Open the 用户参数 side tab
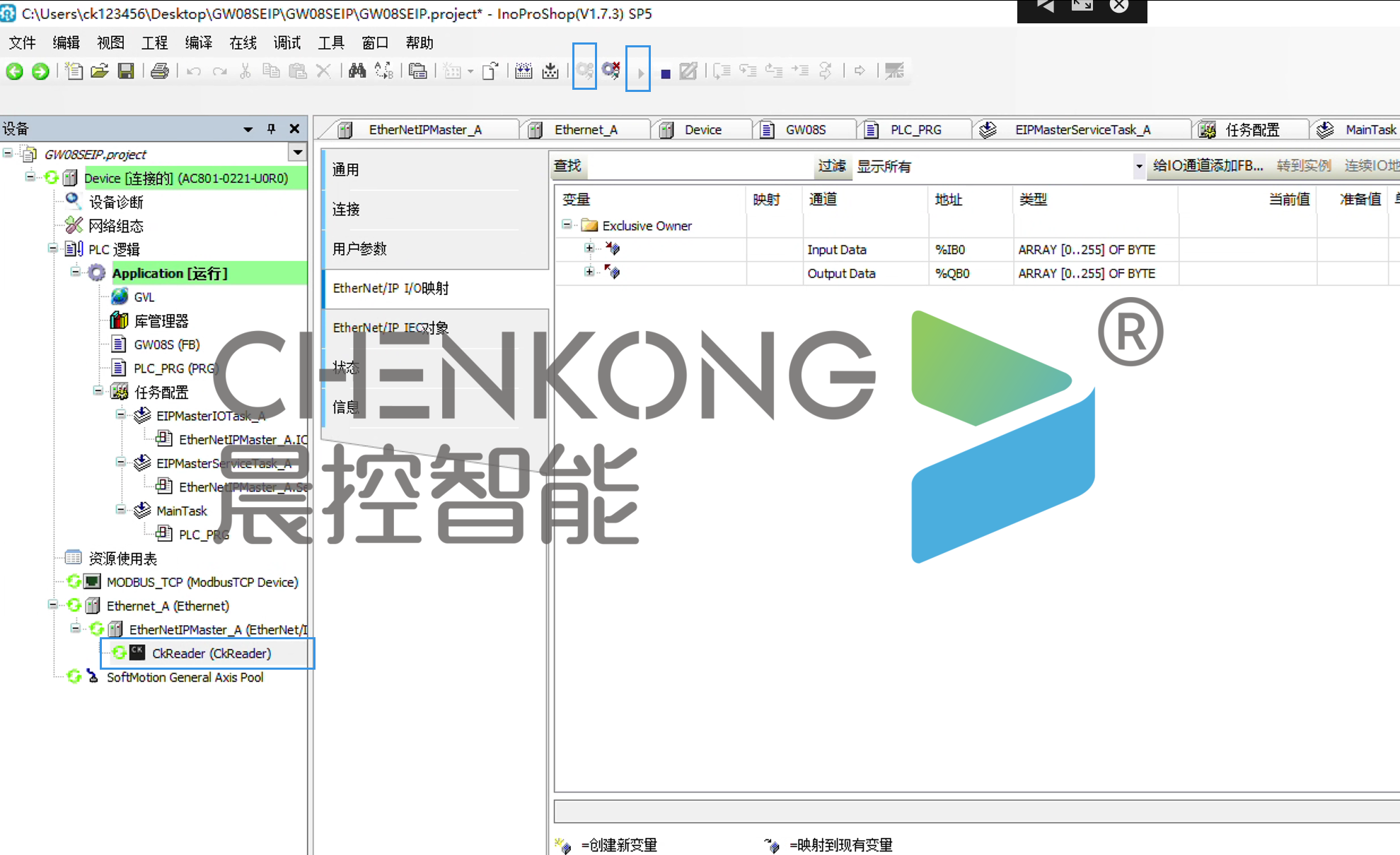1400x855 pixels. (x=436, y=249)
